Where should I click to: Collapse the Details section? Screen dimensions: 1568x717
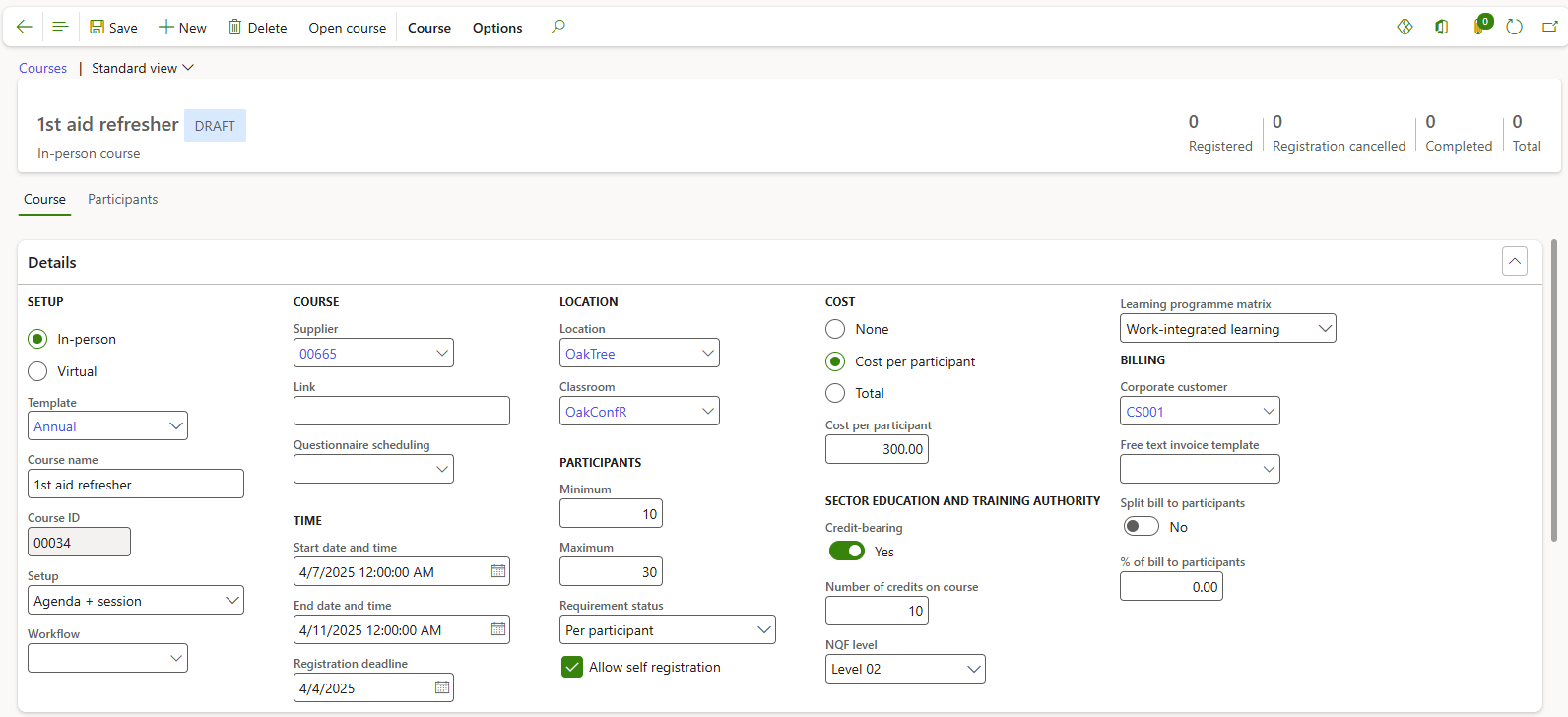[x=1514, y=261]
